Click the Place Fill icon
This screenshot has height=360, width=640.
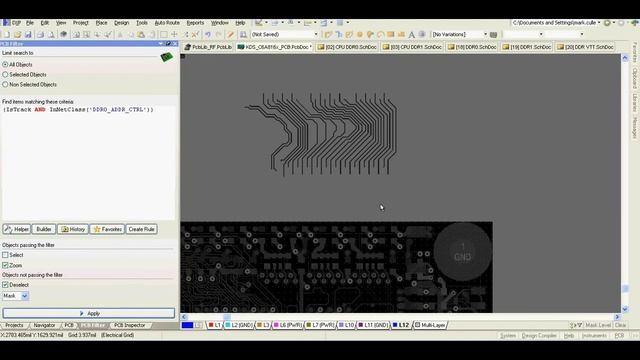(x=391, y=35)
